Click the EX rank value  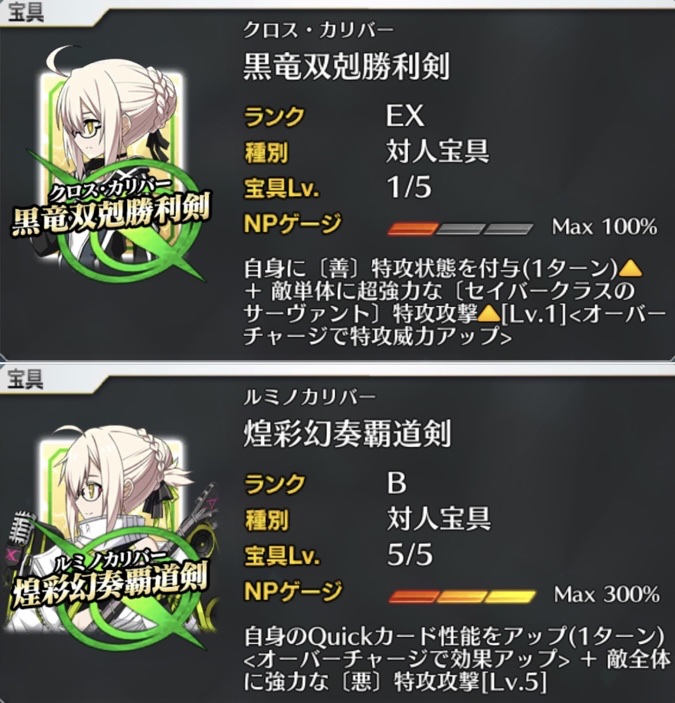click(405, 116)
